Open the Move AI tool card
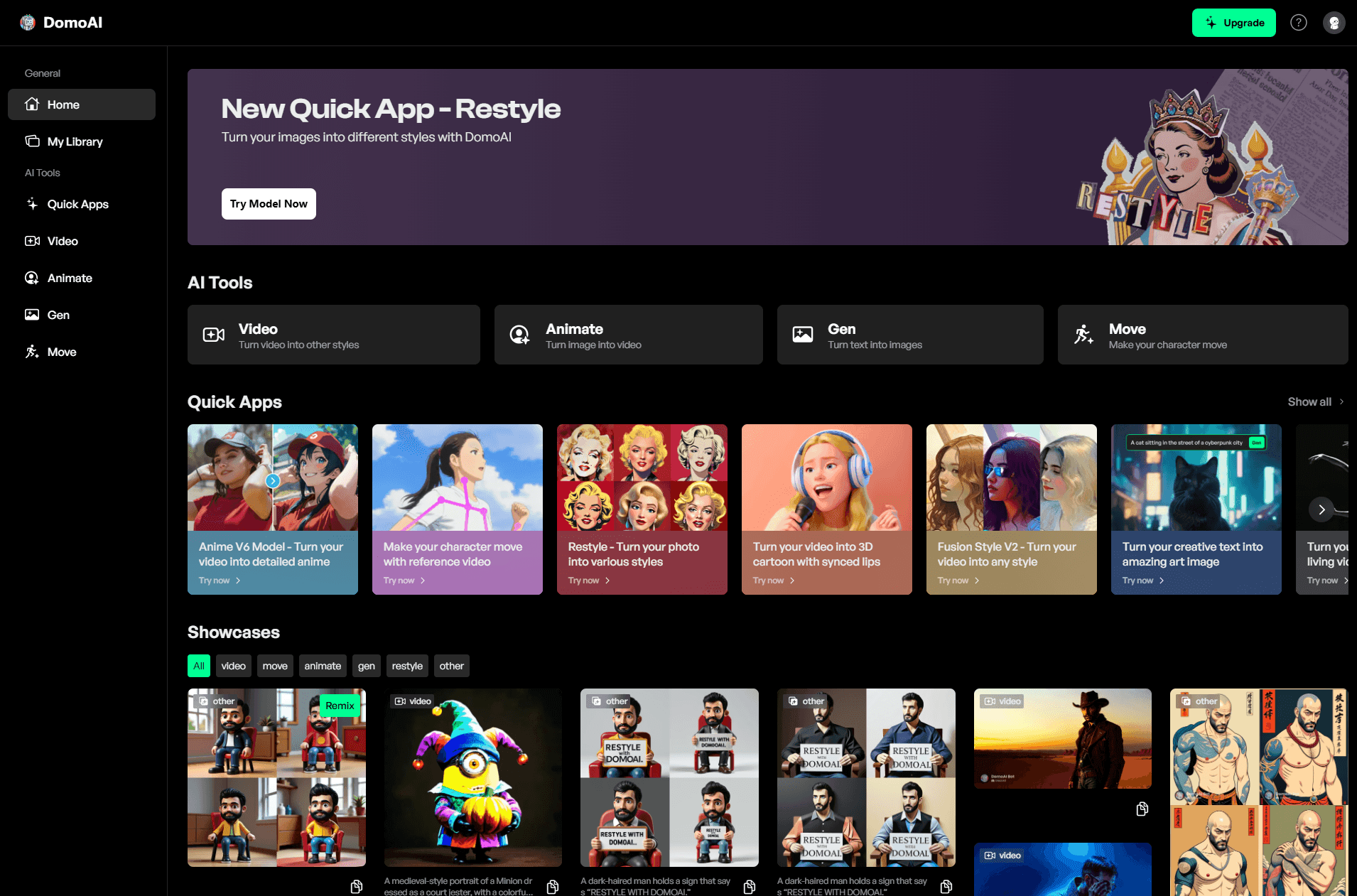 click(1203, 335)
